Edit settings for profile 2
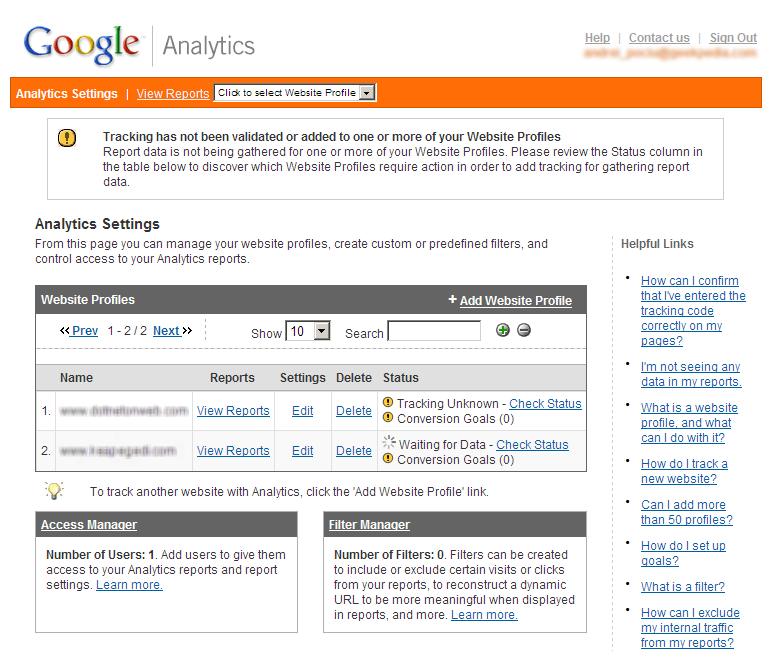 pyautogui.click(x=302, y=451)
